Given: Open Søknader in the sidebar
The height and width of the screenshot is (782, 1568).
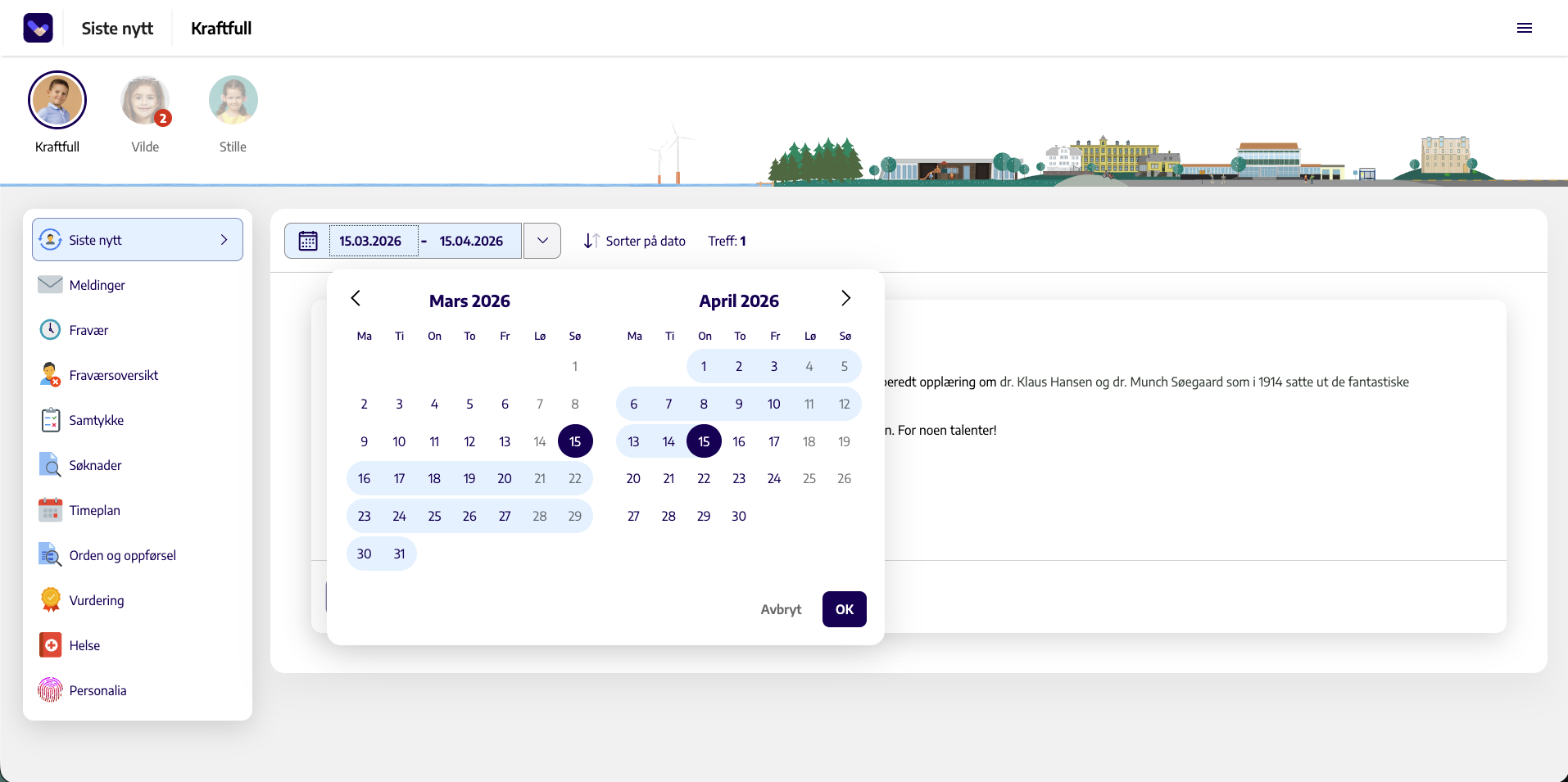Looking at the screenshot, I should coord(138,465).
